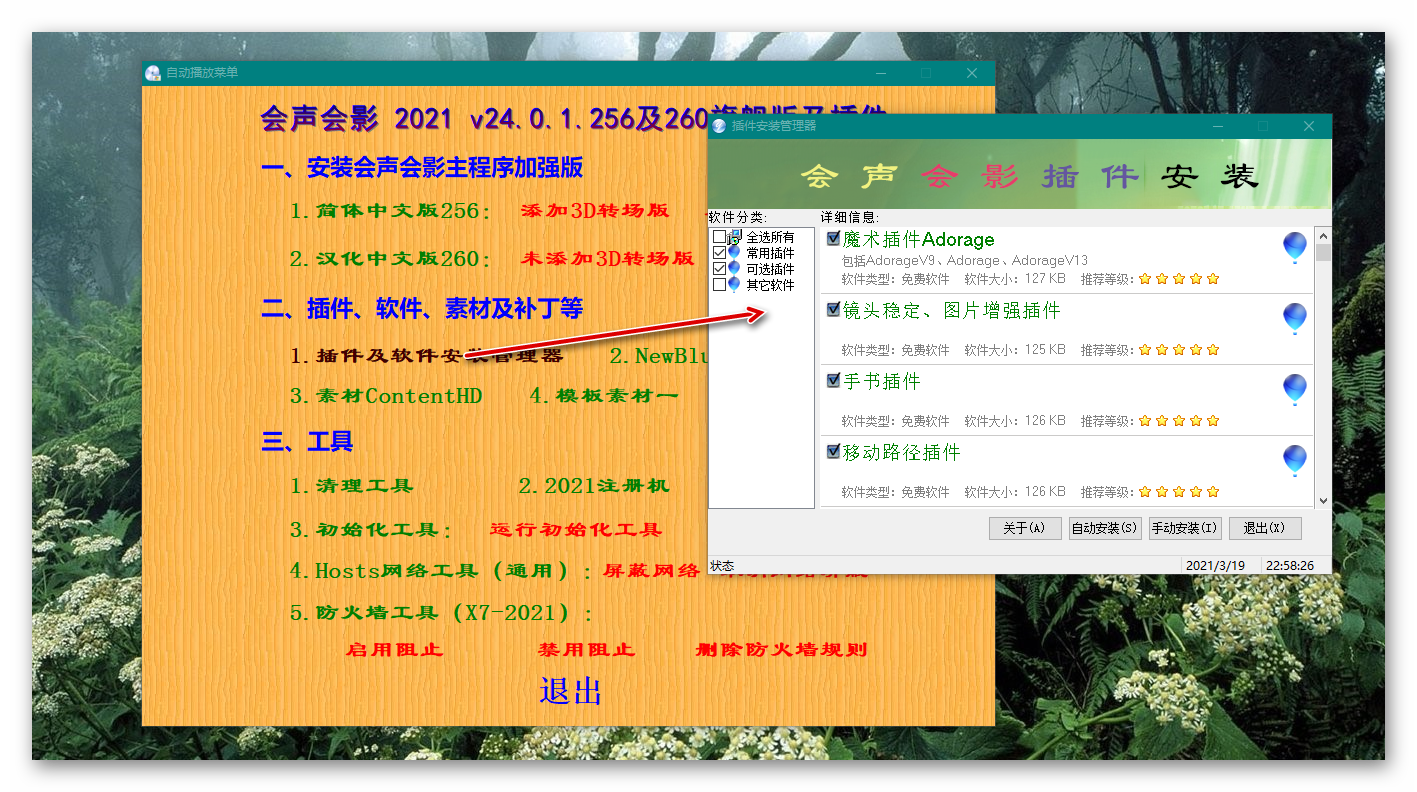1417x792 pixels.
Task: Click 禁用阻止 firewall link
Action: [586, 649]
